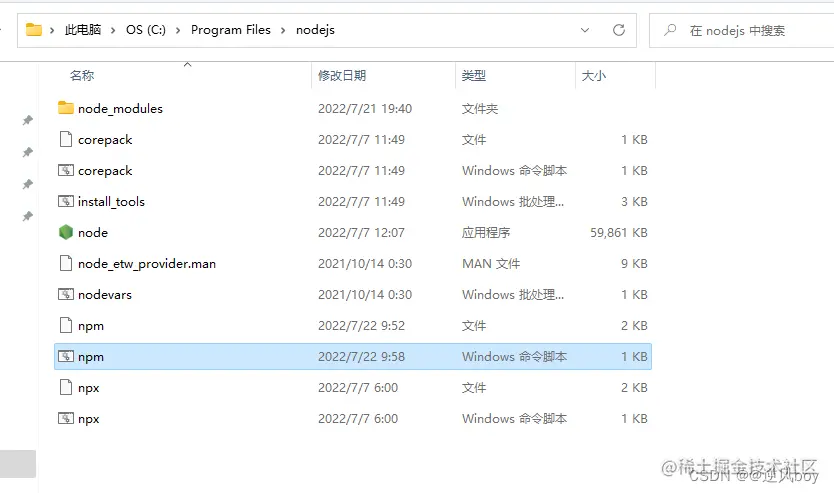Click the magnifier icon in the search box
The image size is (834, 493).
pyautogui.click(x=670, y=30)
